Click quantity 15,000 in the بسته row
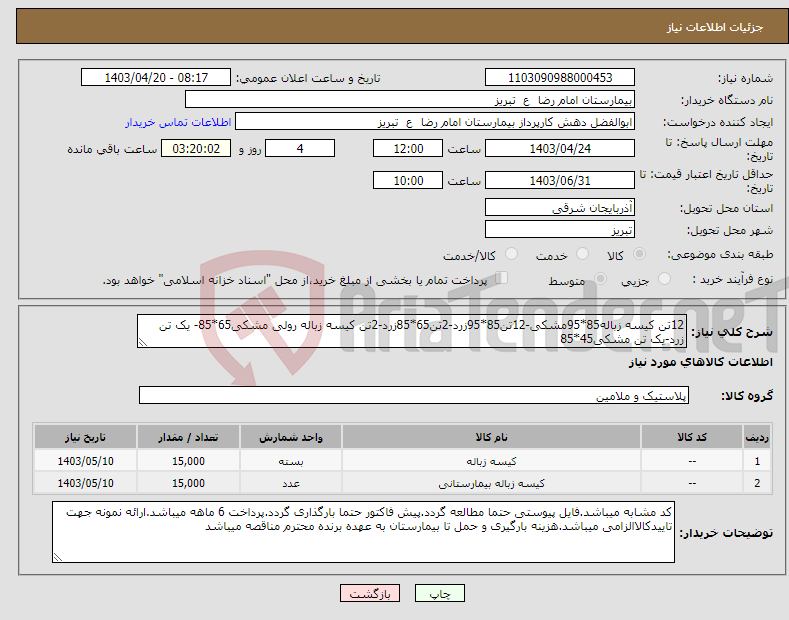789x620 pixels. (x=188, y=461)
